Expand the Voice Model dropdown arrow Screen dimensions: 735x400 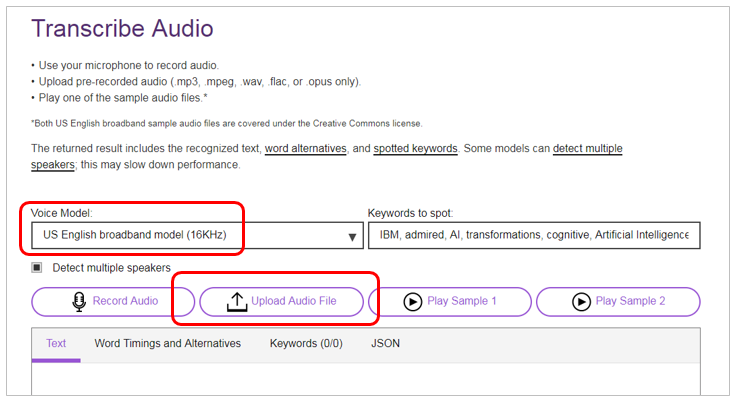click(x=352, y=237)
